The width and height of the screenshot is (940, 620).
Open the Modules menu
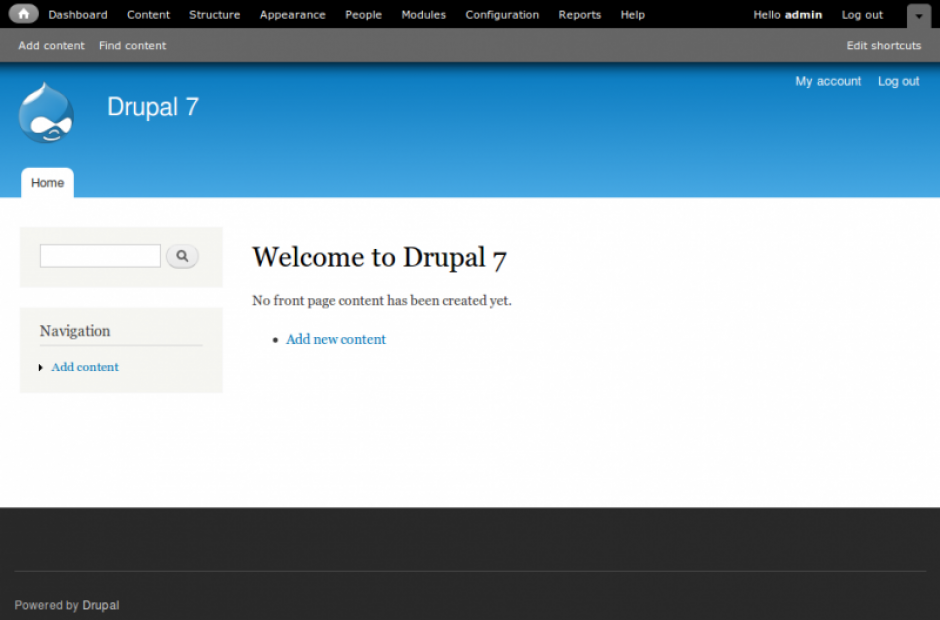tap(423, 14)
